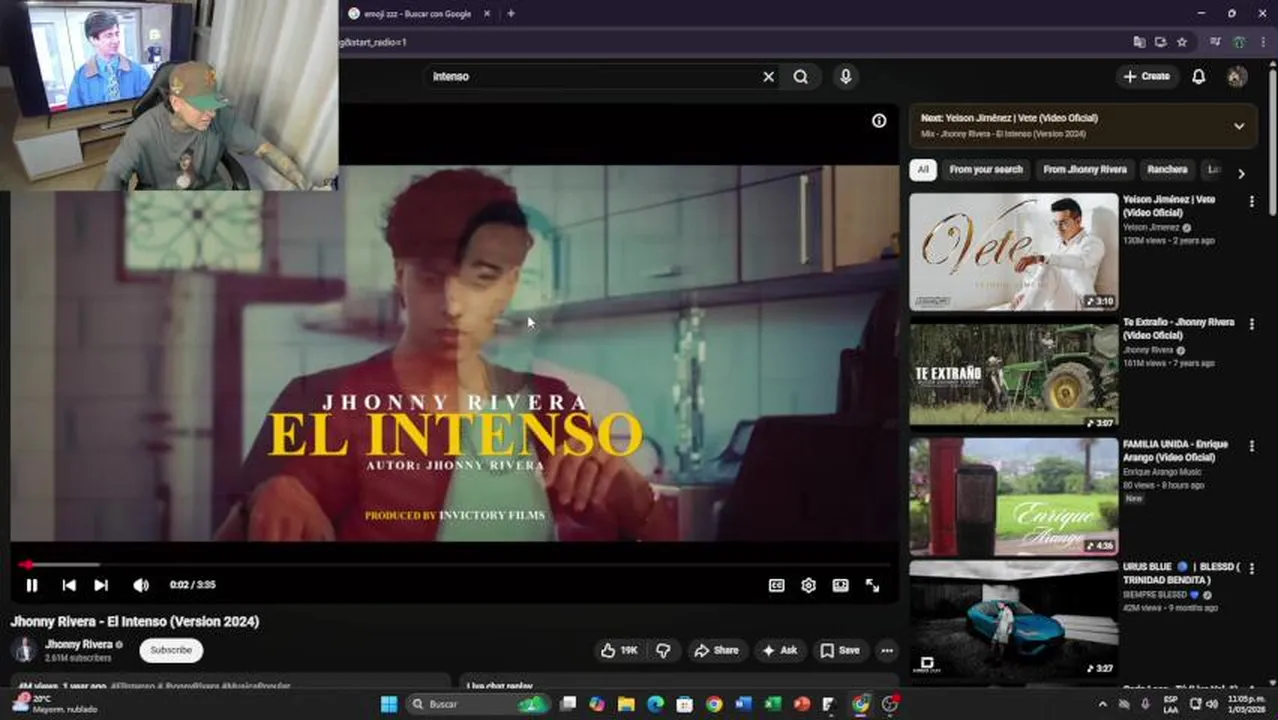Viewport: 1278px width, 720px height.
Task: Open a new browser tab
Action: 511,13
